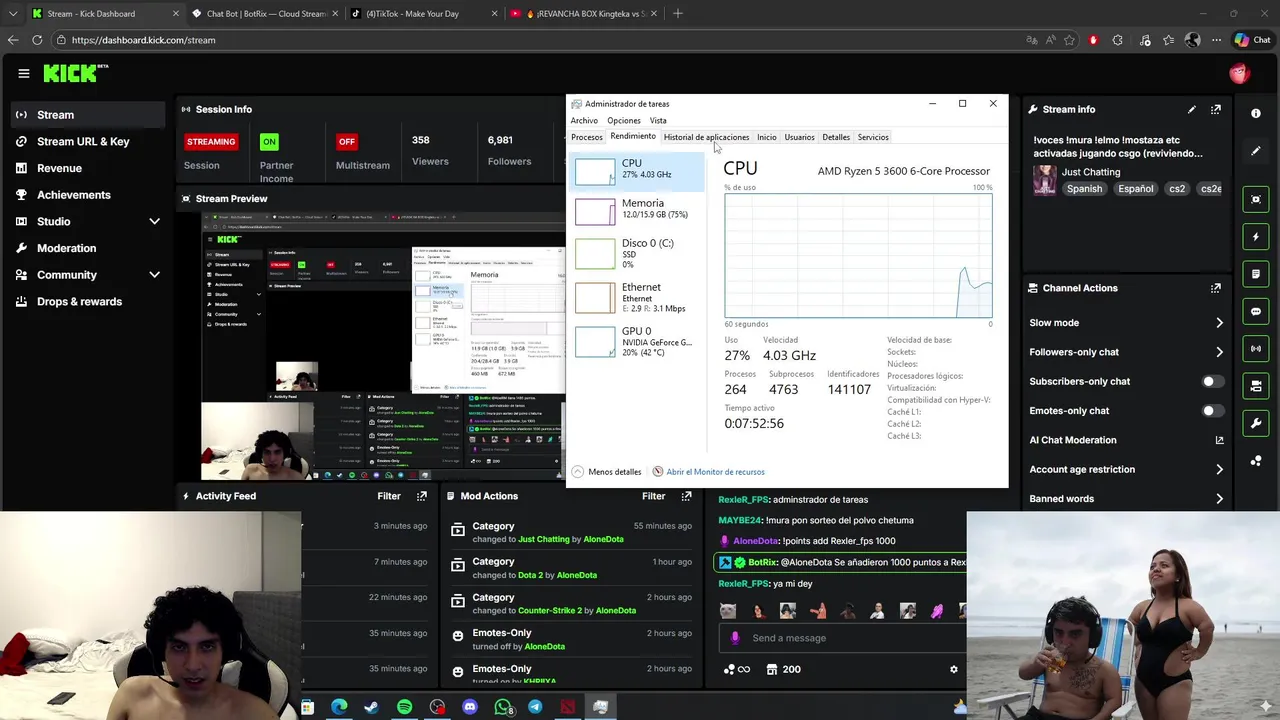Select Memoria graph in Task Manager

pyautogui.click(x=638, y=210)
